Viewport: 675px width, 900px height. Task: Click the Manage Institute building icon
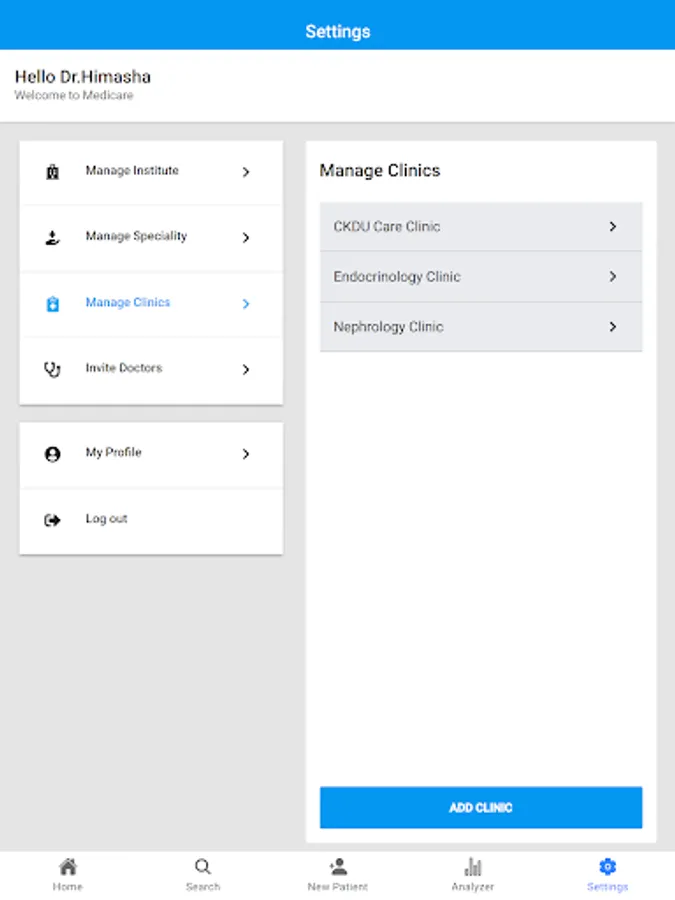(x=53, y=172)
